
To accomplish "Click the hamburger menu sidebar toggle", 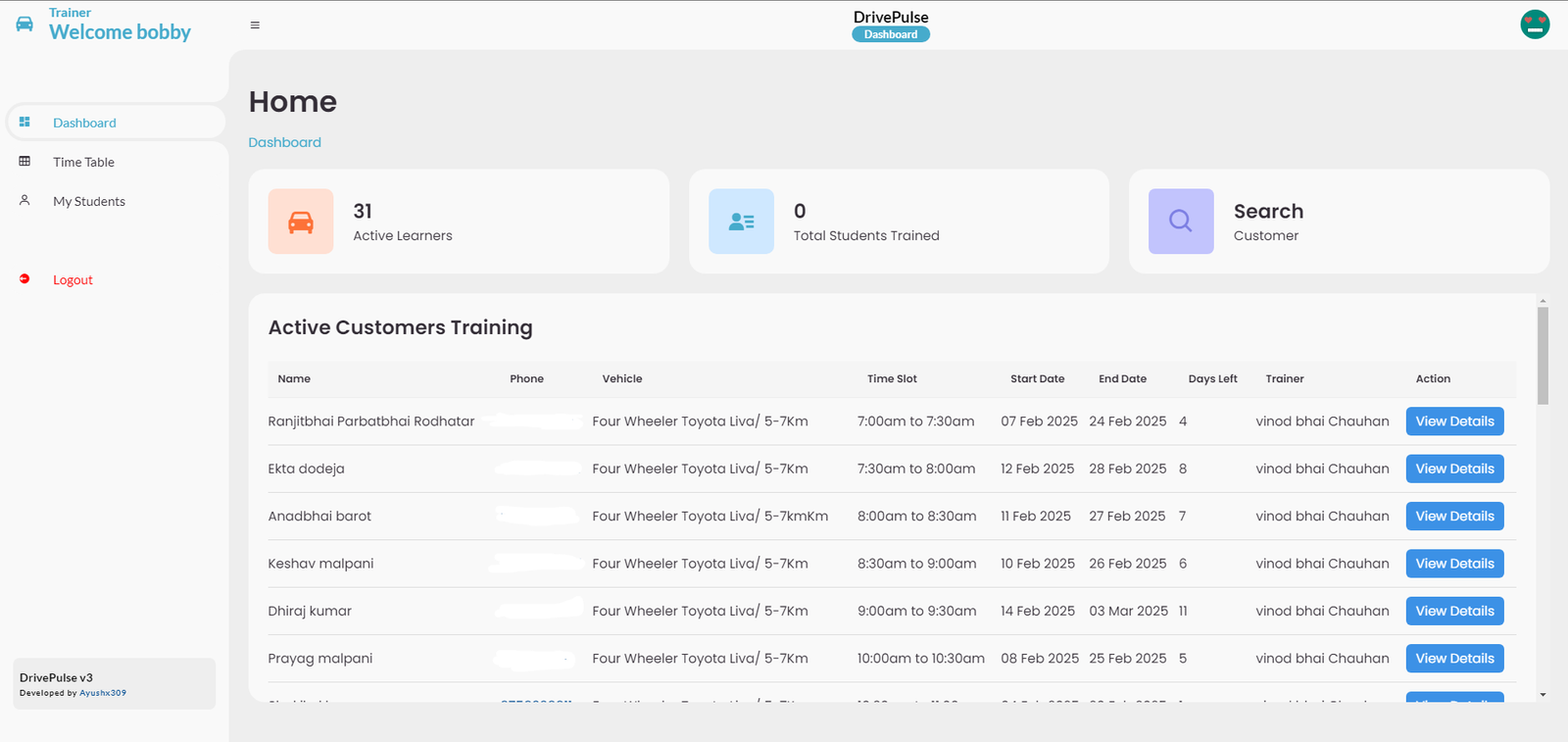I will click(255, 25).
